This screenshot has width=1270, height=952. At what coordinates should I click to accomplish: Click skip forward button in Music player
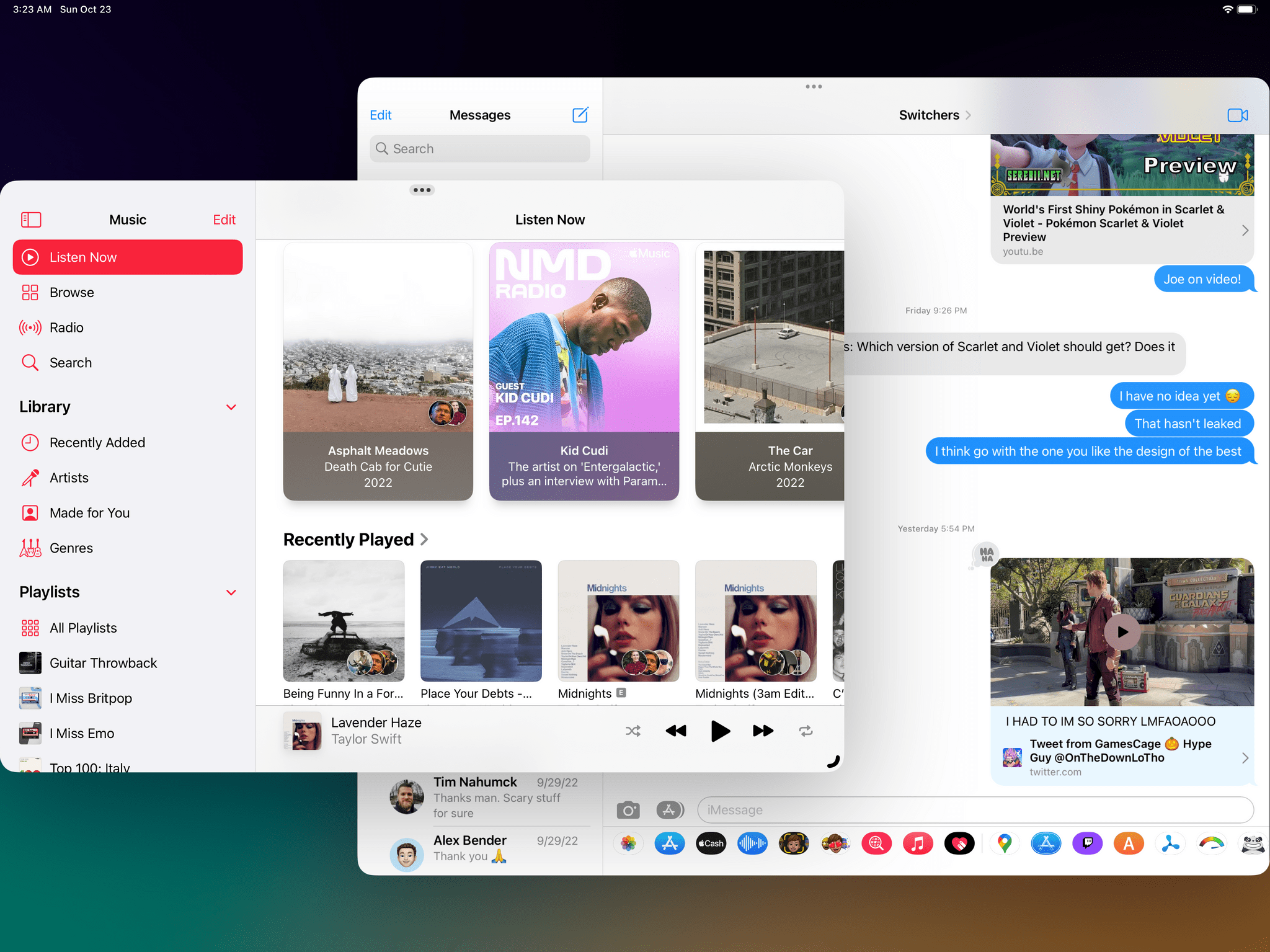(x=763, y=730)
